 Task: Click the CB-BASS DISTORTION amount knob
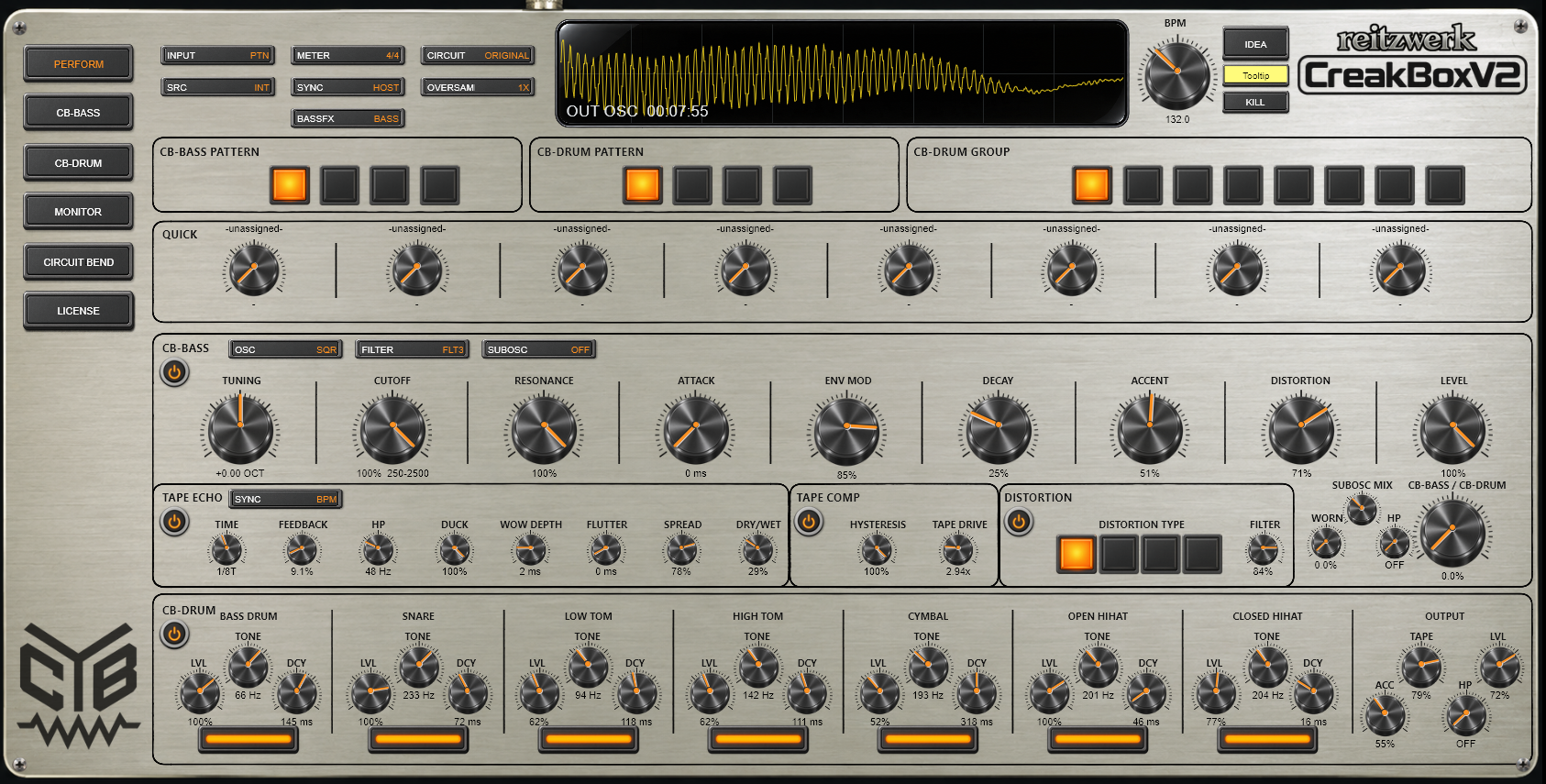point(1300,428)
